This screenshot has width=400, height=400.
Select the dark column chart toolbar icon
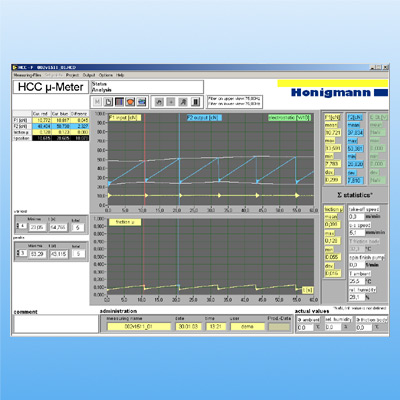click(119, 102)
